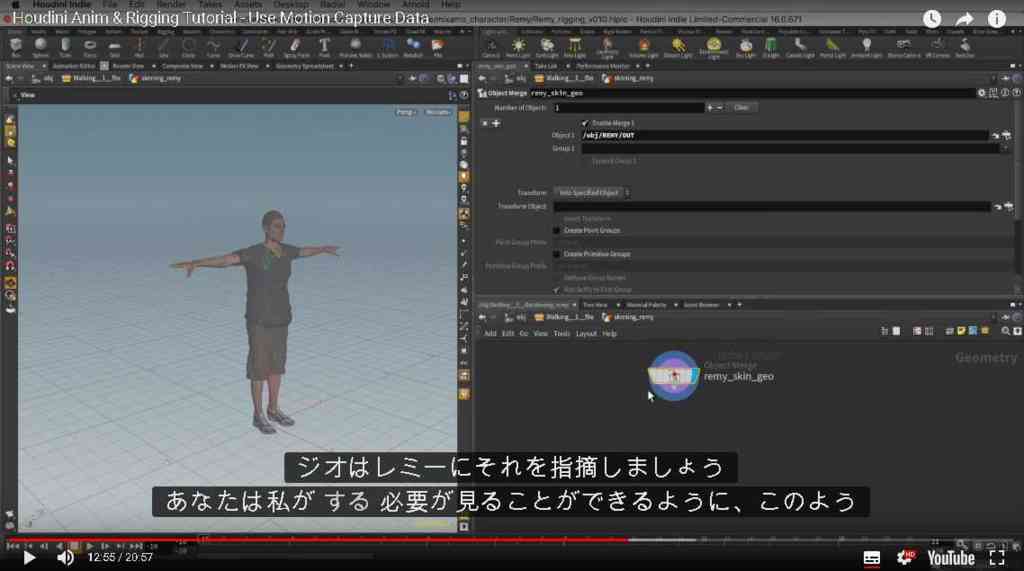The image size is (1024, 571).
Task: Switch to the Geometry Spreadsheet tab
Action: click(304, 66)
